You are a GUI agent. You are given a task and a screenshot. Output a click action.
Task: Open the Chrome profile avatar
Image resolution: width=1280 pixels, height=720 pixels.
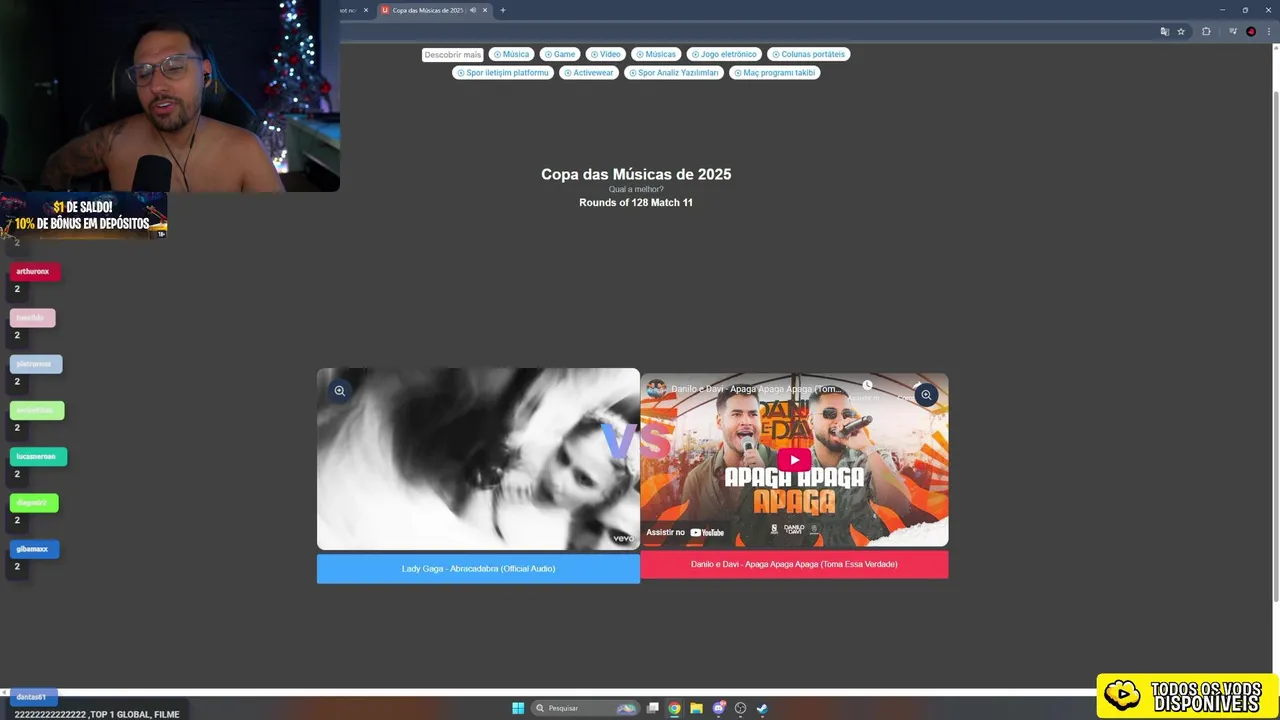click(x=1251, y=32)
